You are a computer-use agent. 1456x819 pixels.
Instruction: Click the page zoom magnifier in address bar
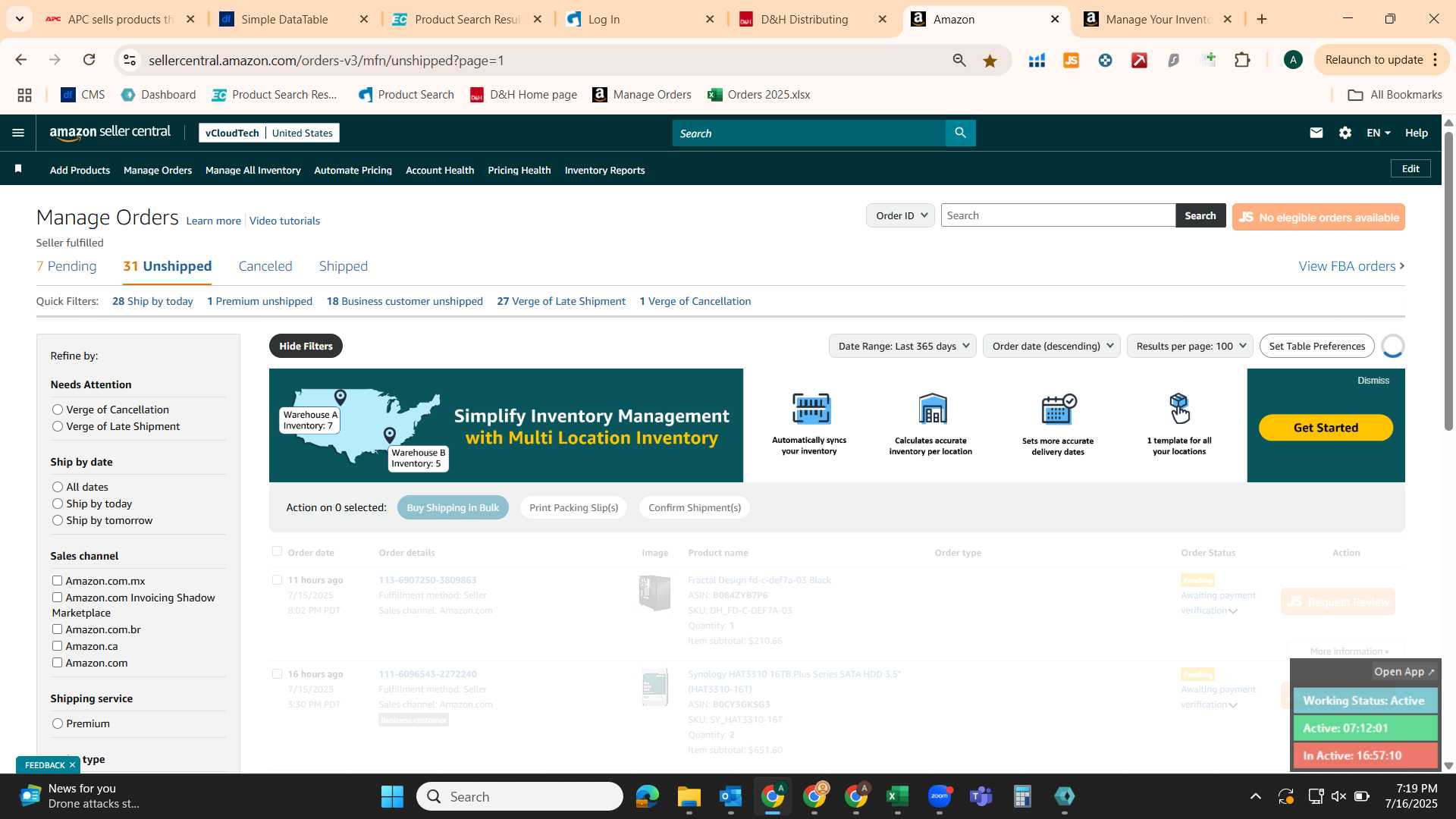959,60
